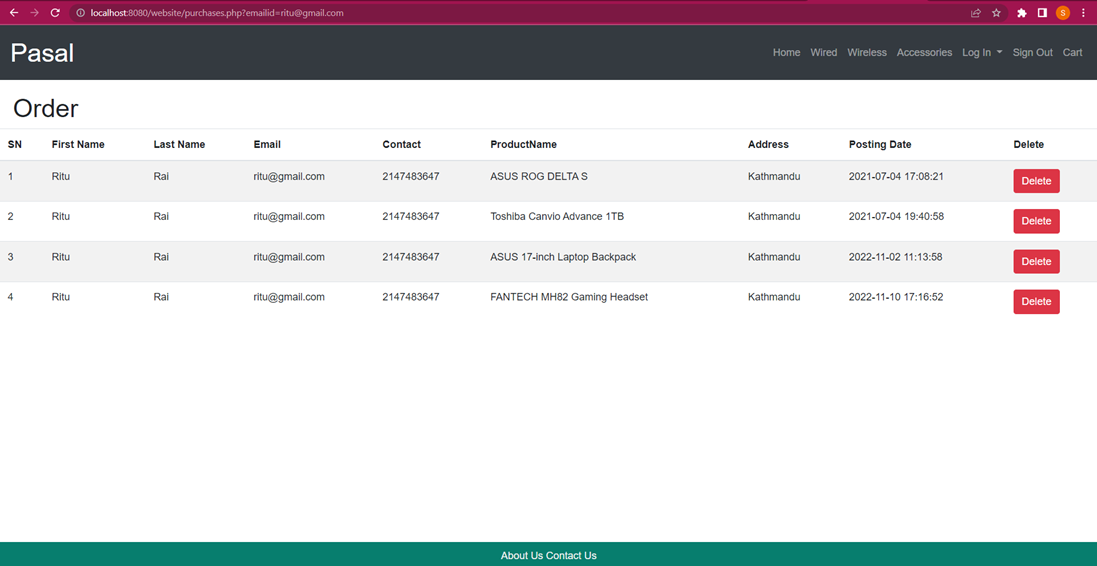Click the Sign Out link
Viewport: 1097px width, 566px height.
(x=1032, y=53)
